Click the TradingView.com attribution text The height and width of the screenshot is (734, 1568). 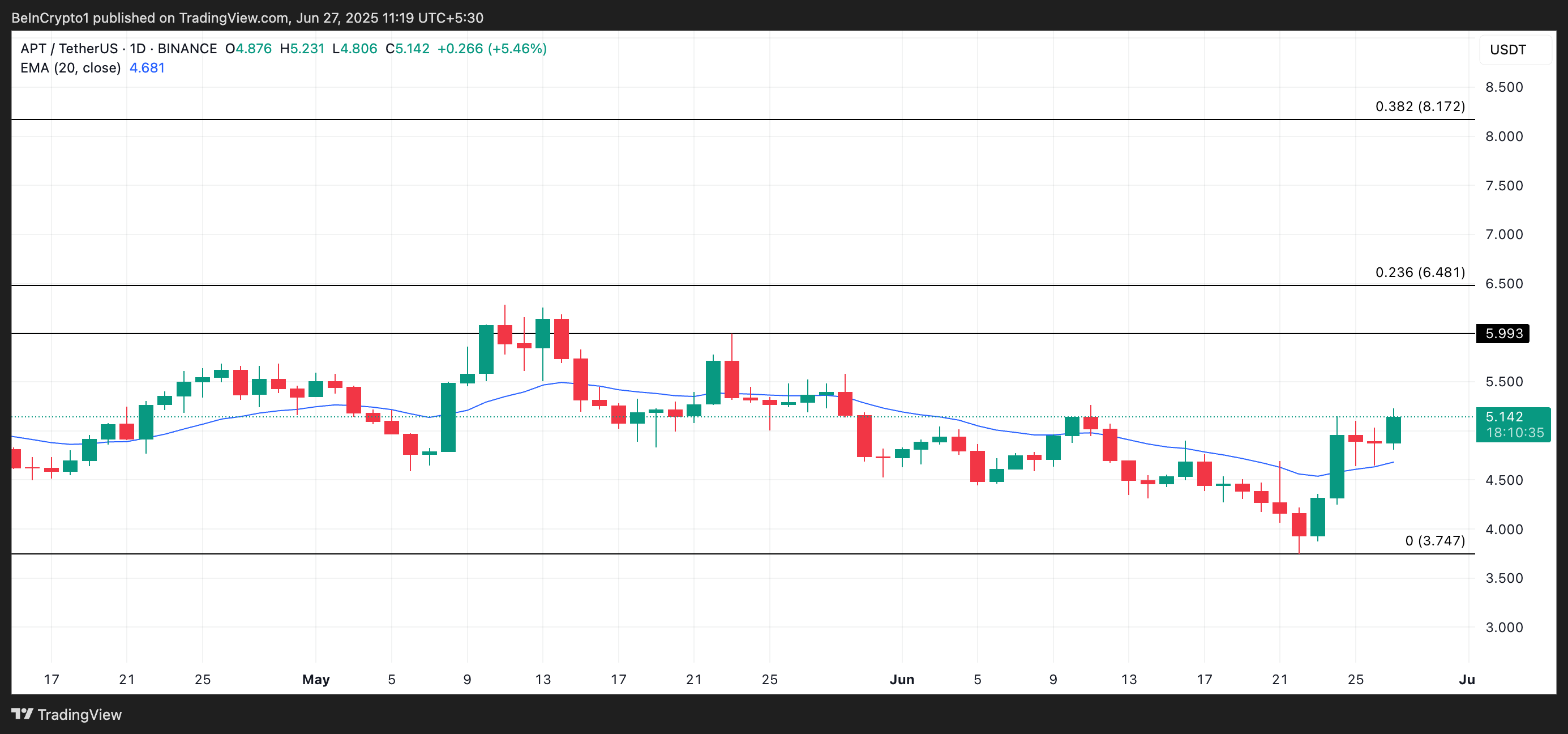(234, 17)
